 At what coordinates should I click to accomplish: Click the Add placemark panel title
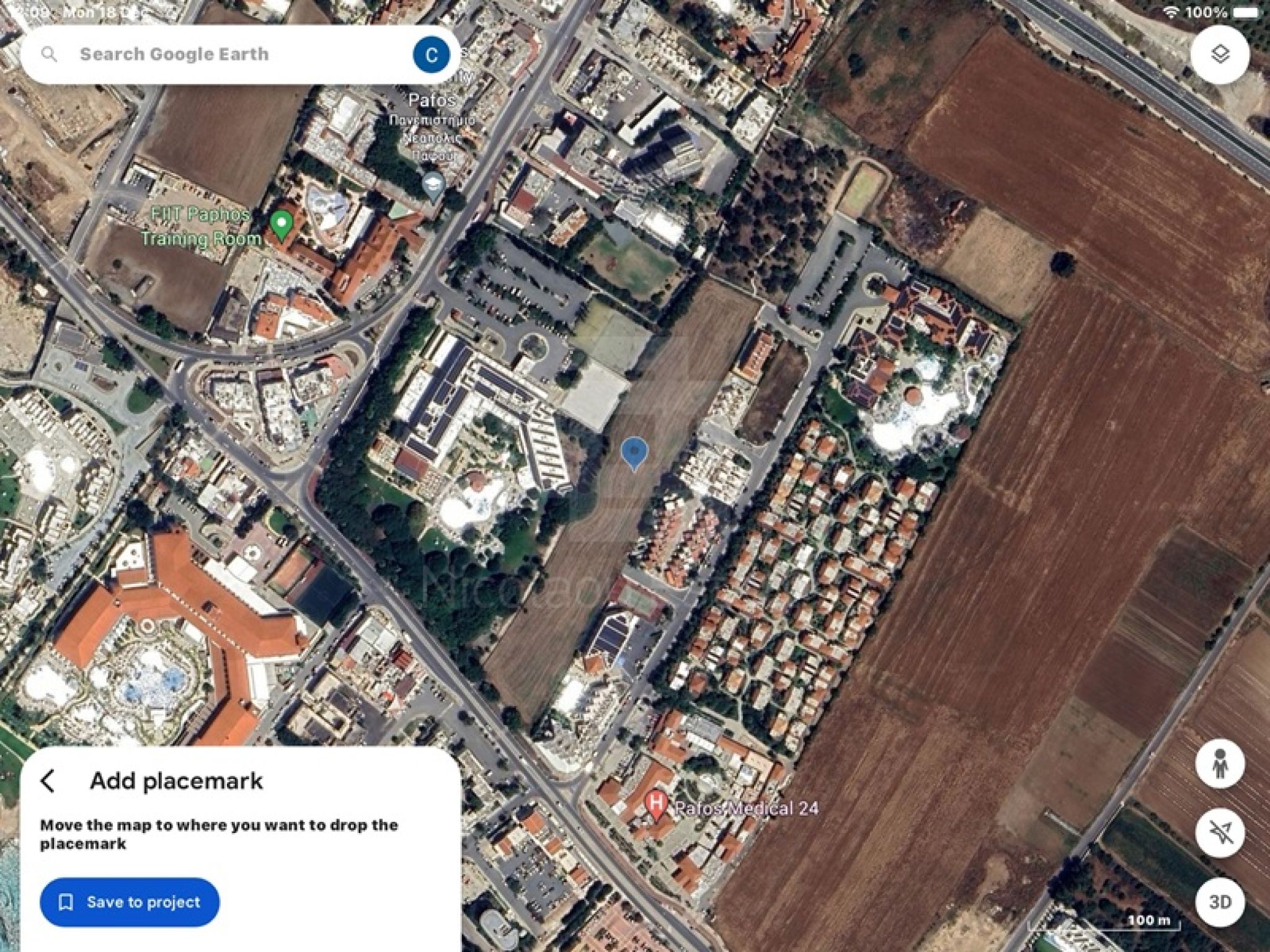pyautogui.click(x=177, y=781)
